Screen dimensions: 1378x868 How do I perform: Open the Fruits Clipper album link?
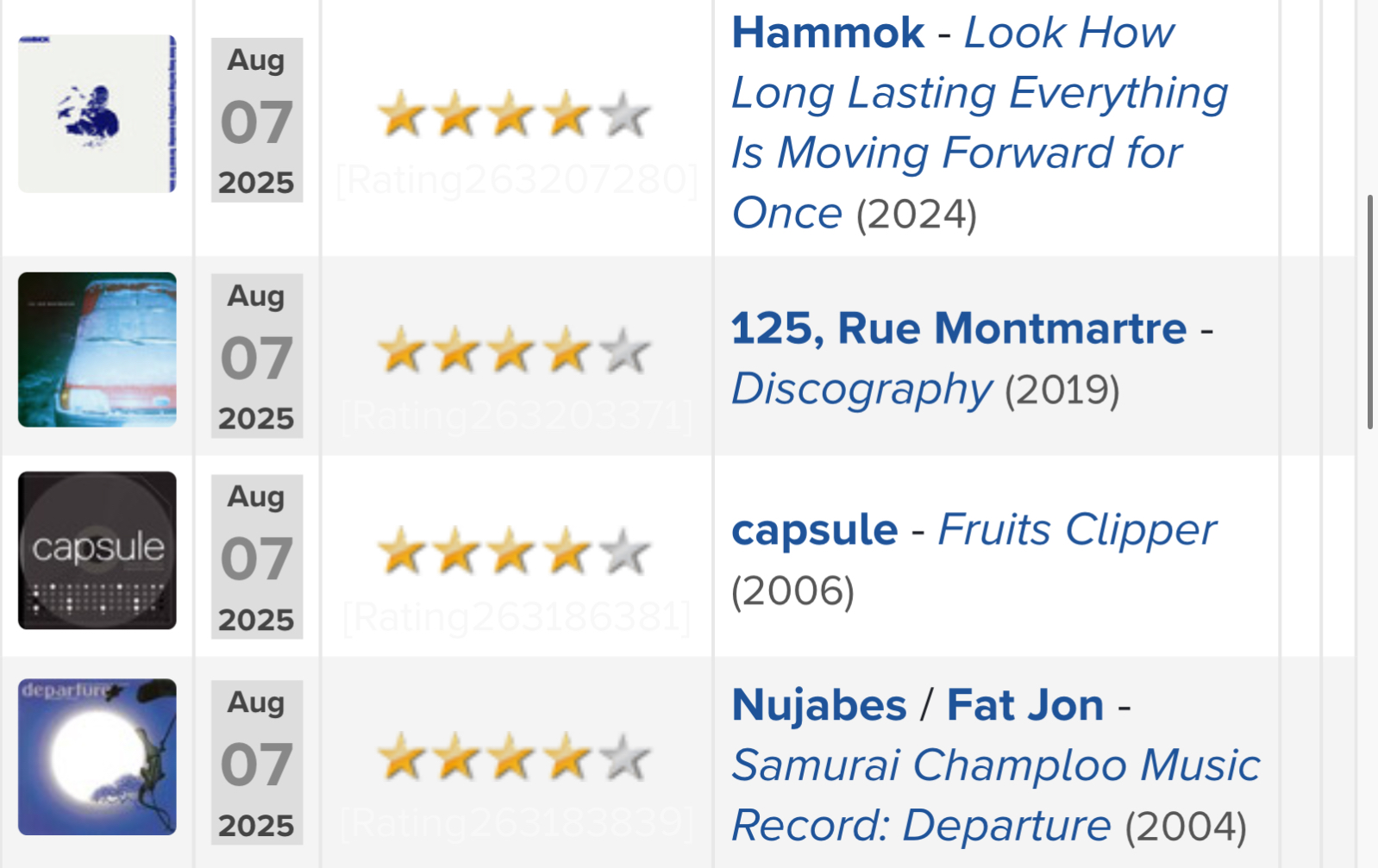pos(1077,529)
